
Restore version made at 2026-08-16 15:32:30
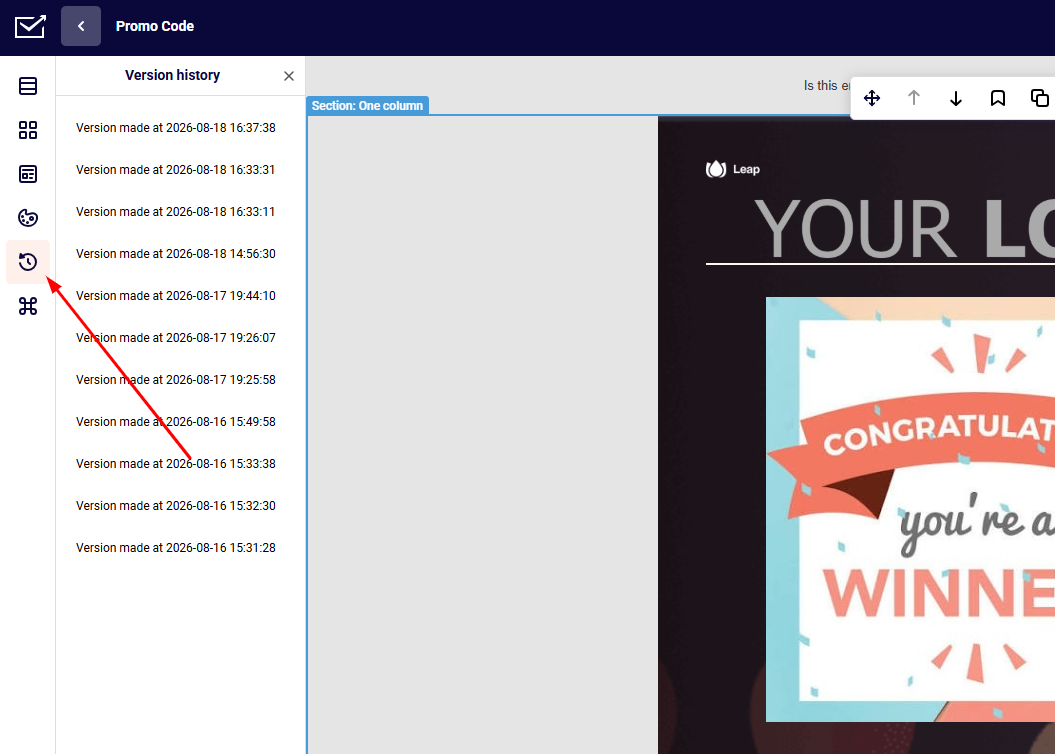point(176,506)
